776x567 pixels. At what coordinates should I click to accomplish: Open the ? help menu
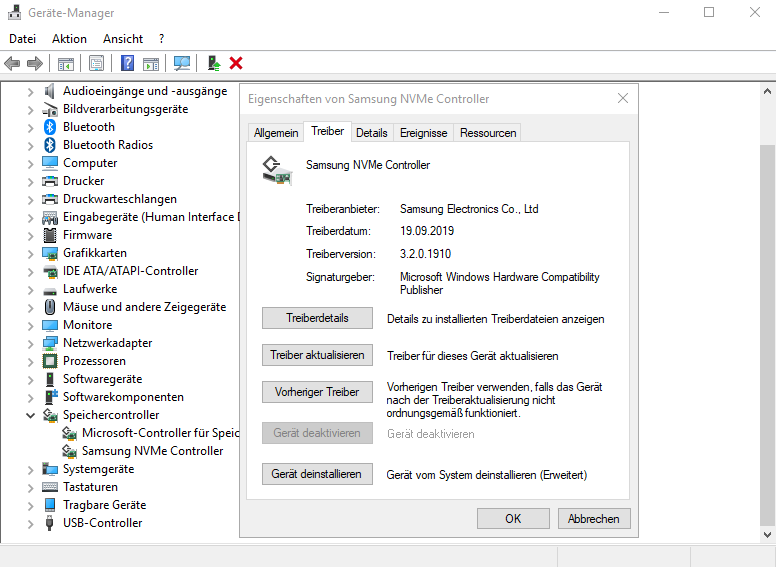161,39
